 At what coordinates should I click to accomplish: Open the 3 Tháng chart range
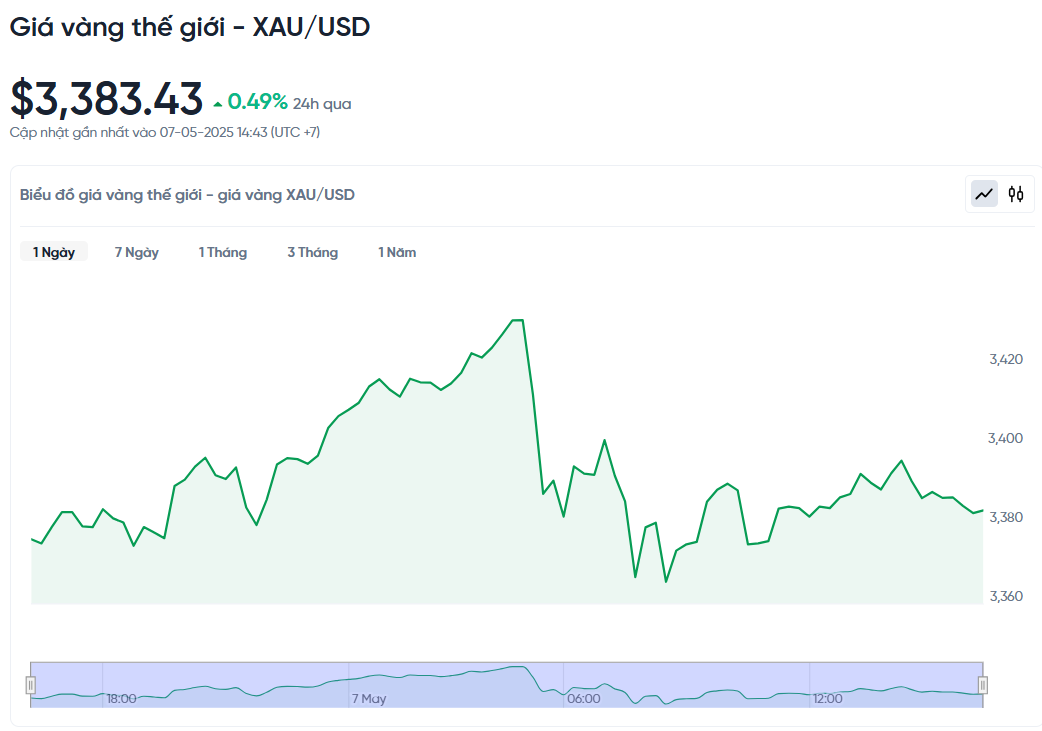tap(312, 252)
